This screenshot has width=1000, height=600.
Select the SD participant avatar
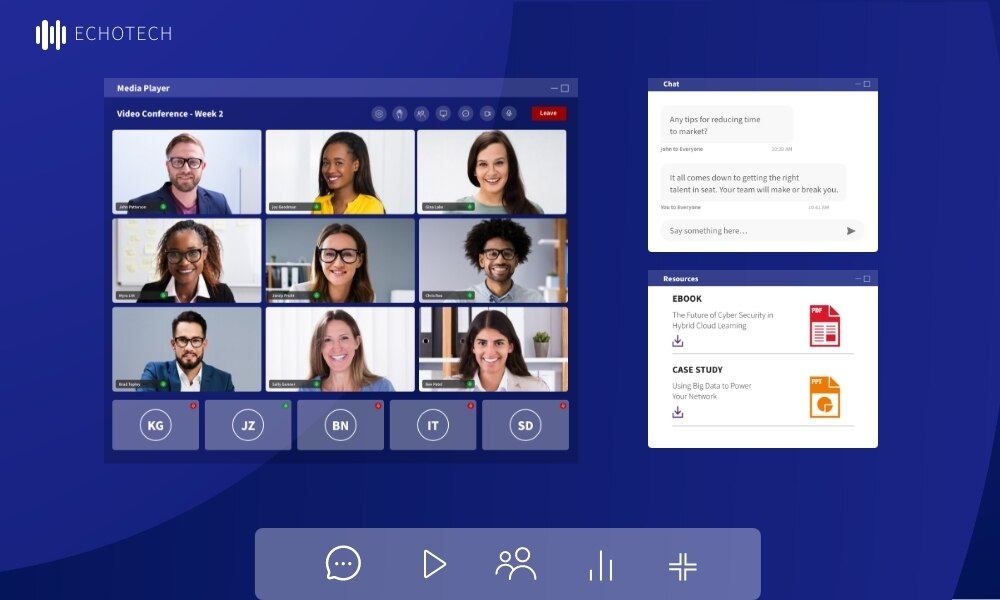[526, 425]
